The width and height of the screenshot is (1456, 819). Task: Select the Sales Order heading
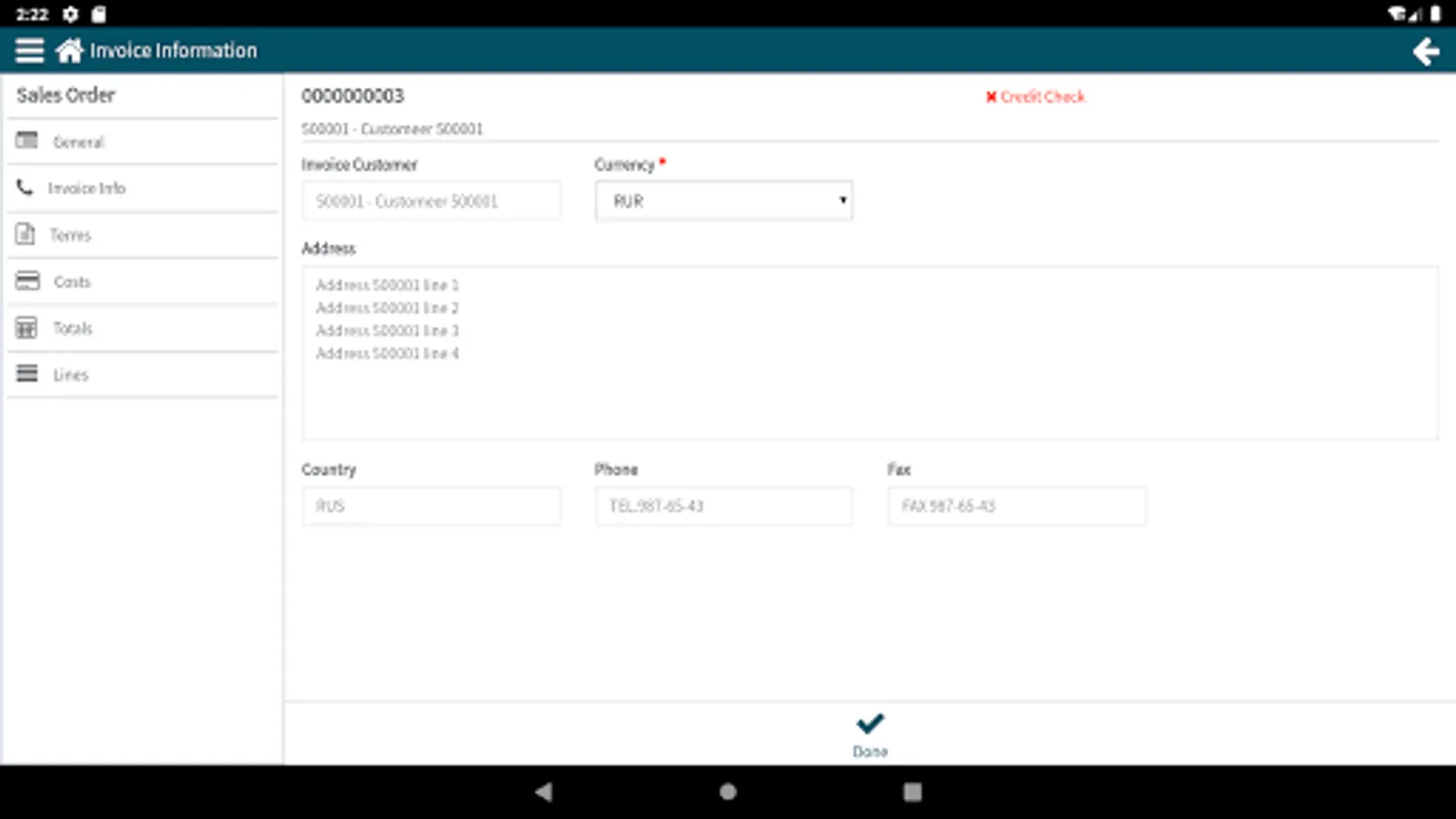point(66,95)
